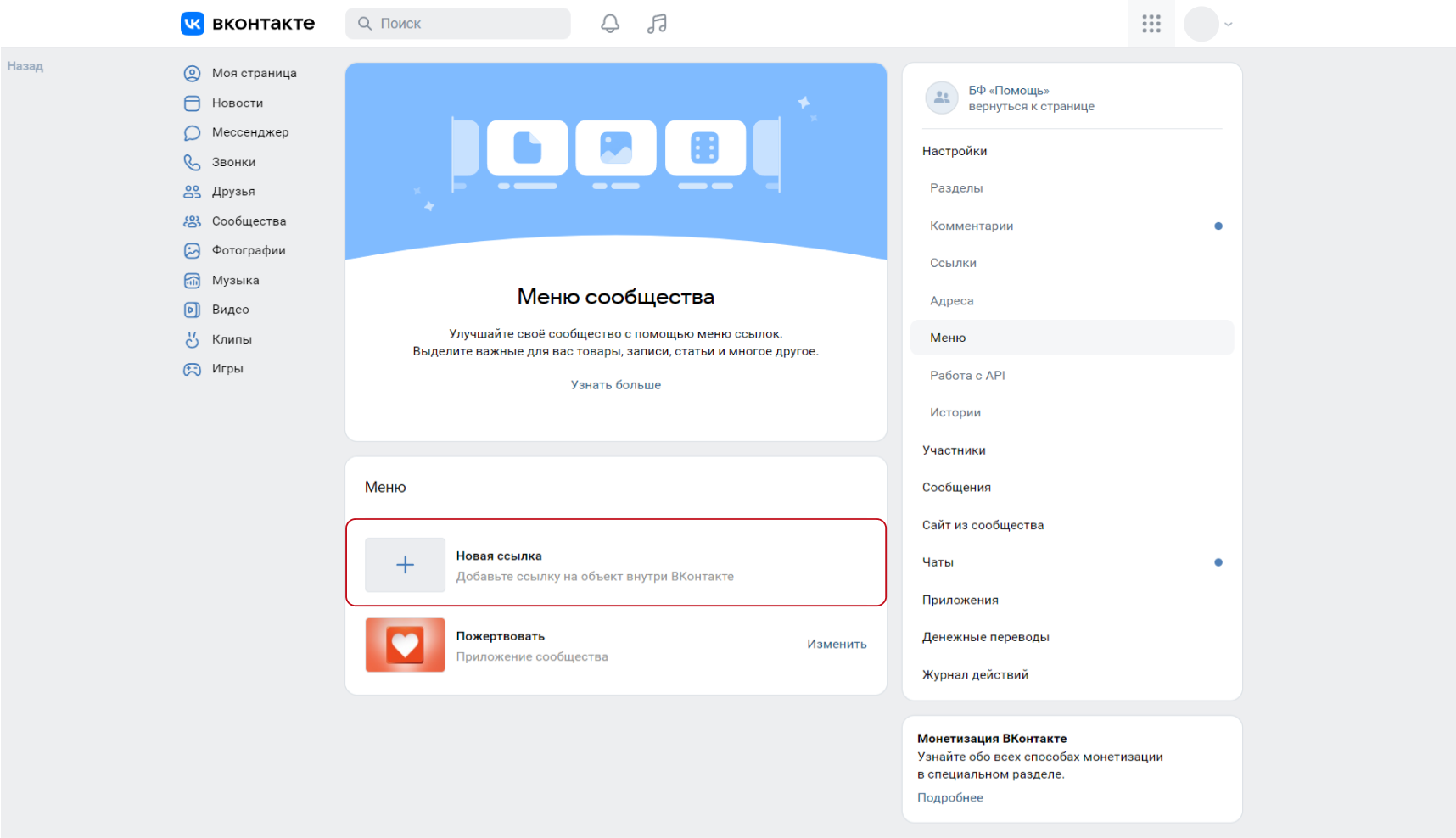Click the Новости sidebar icon

(x=193, y=103)
